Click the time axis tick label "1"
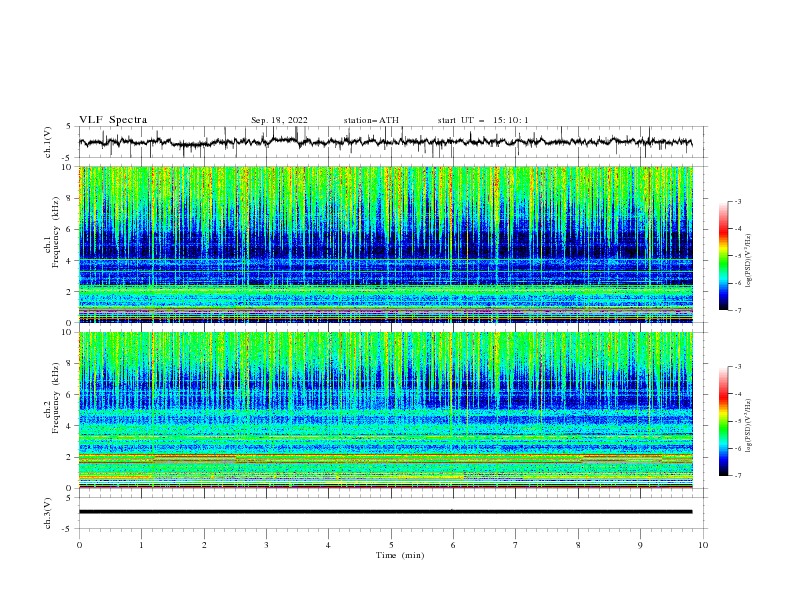Screen dimensions: 792x612 pyautogui.click(x=141, y=545)
